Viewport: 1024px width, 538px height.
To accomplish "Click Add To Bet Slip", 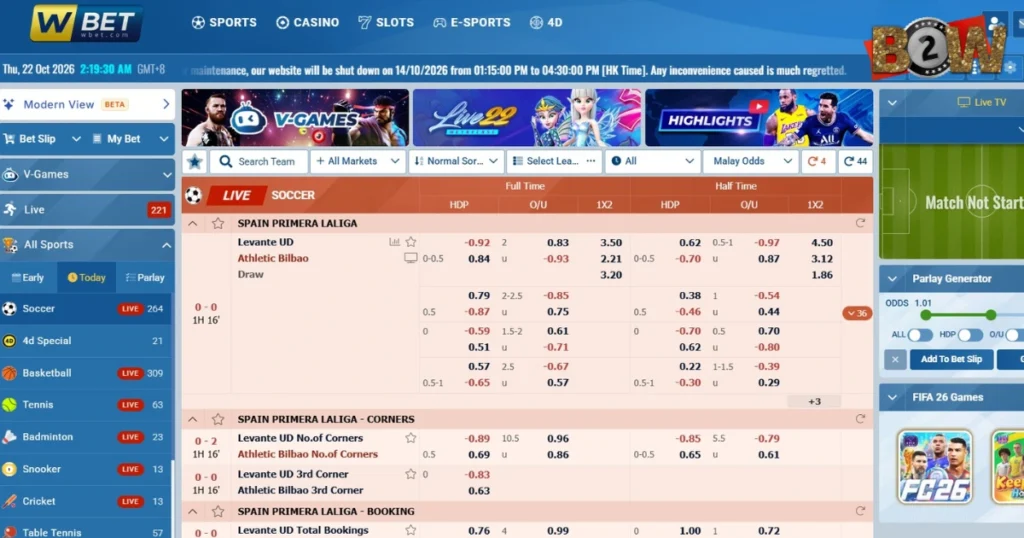I will tap(952, 359).
